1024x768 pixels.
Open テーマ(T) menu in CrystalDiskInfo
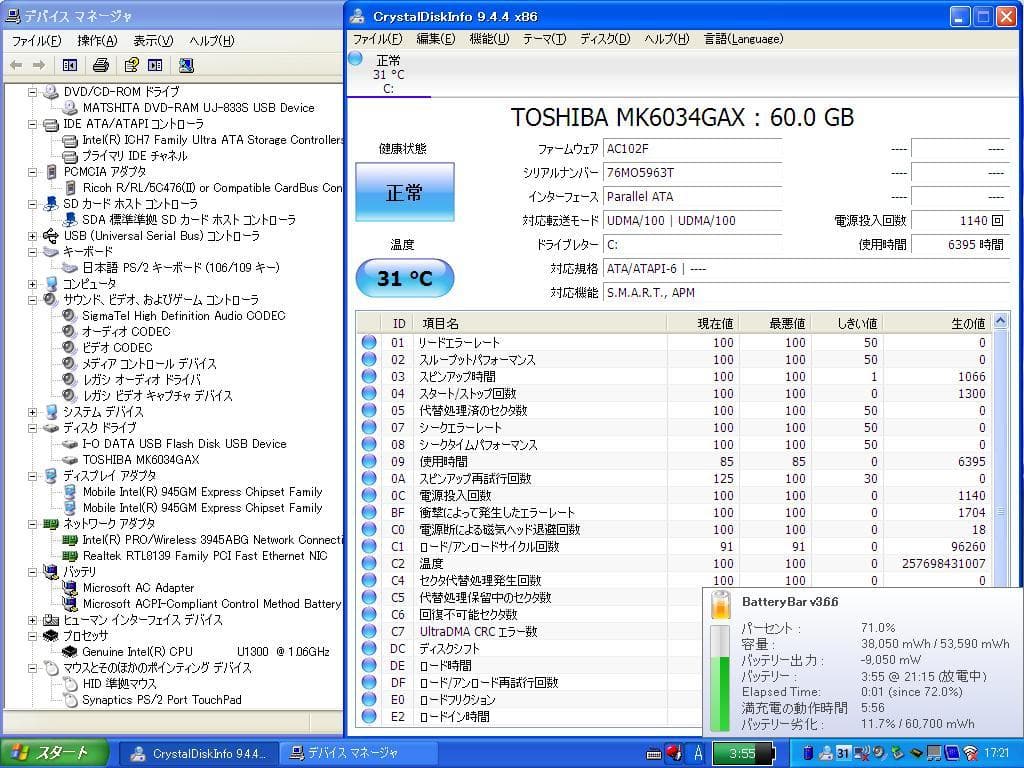[x=544, y=39]
